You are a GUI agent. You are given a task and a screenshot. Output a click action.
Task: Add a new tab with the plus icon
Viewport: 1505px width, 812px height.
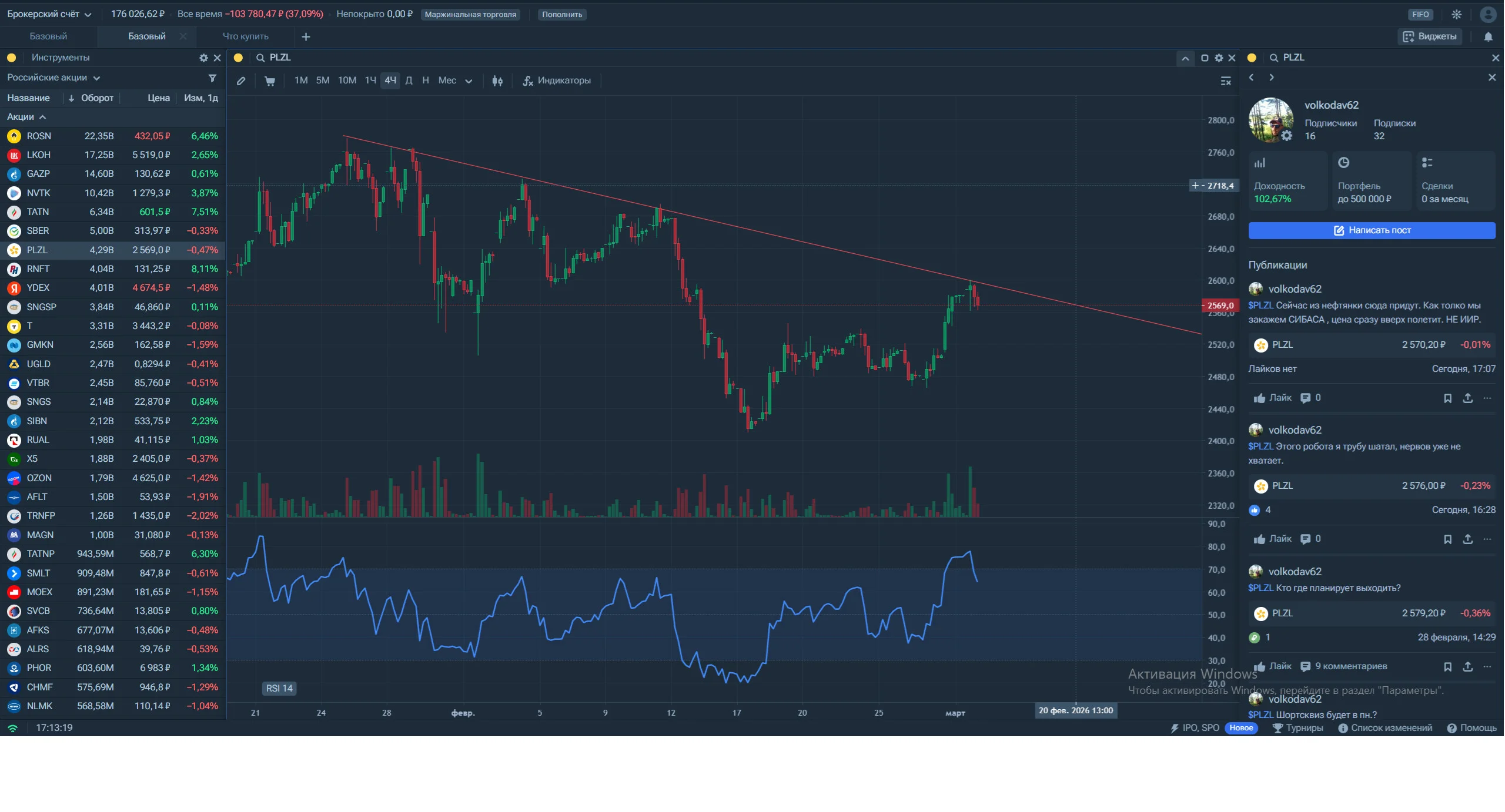pyautogui.click(x=306, y=36)
